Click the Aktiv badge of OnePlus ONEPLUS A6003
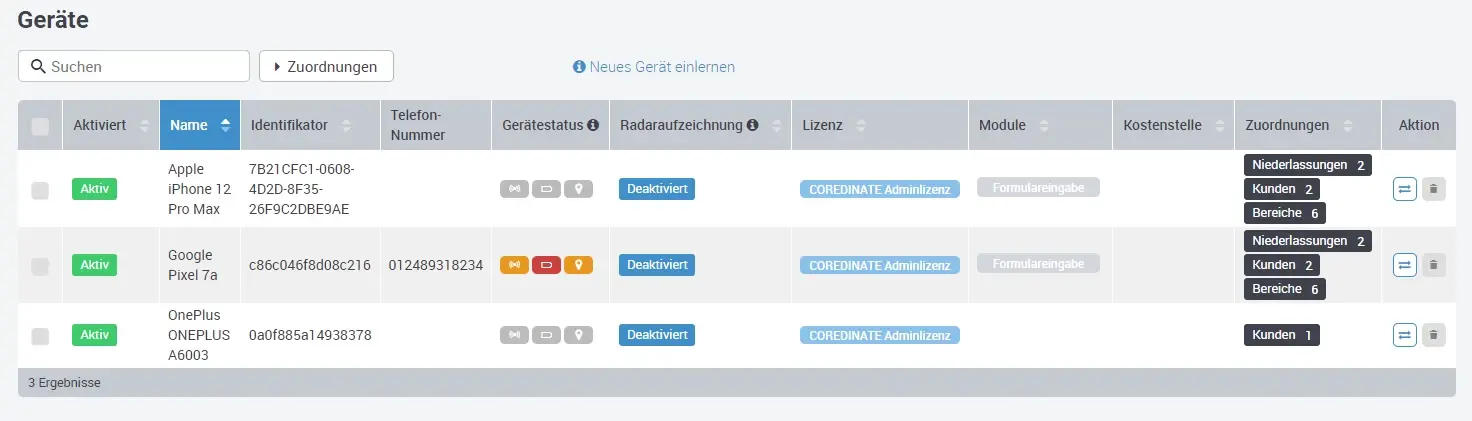 pyautogui.click(x=94, y=335)
